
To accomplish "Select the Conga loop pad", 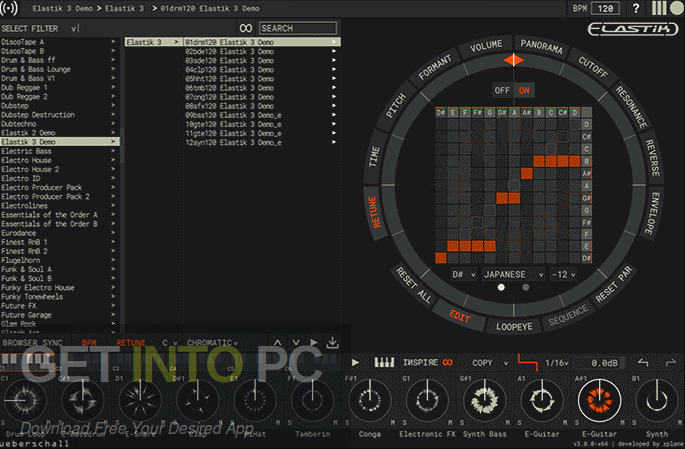I will click(370, 400).
